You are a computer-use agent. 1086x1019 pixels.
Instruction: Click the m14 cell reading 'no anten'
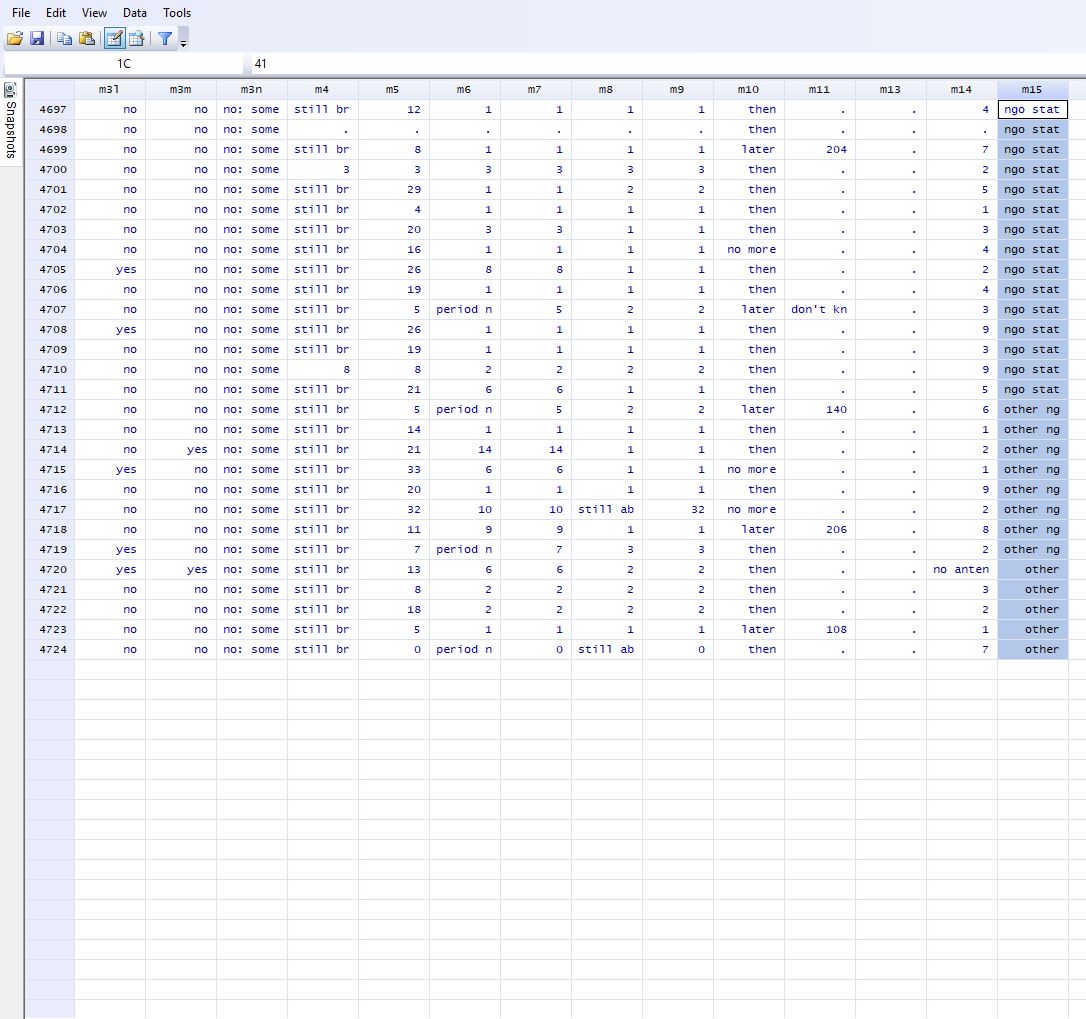click(x=961, y=569)
